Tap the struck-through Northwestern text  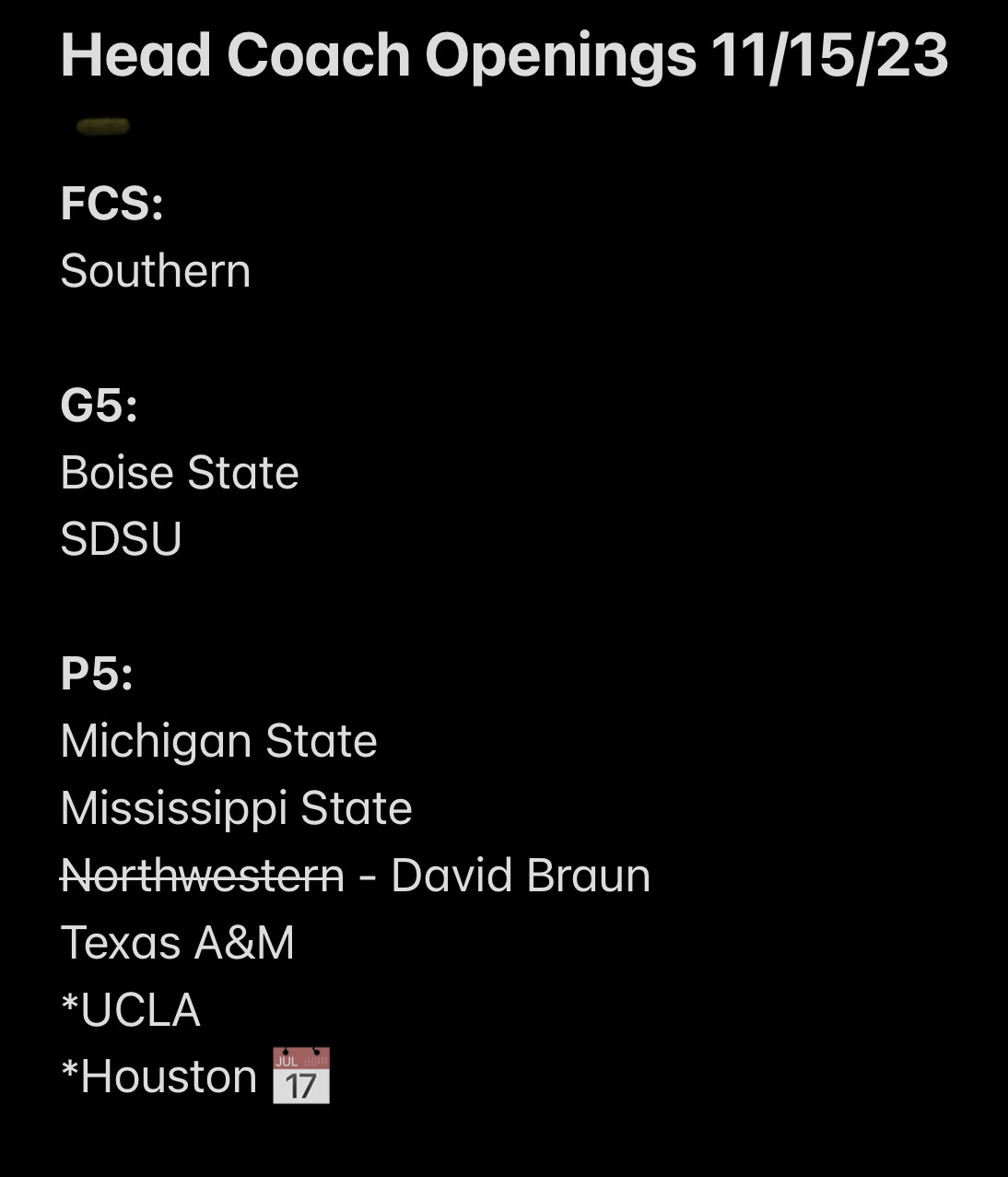click(203, 876)
